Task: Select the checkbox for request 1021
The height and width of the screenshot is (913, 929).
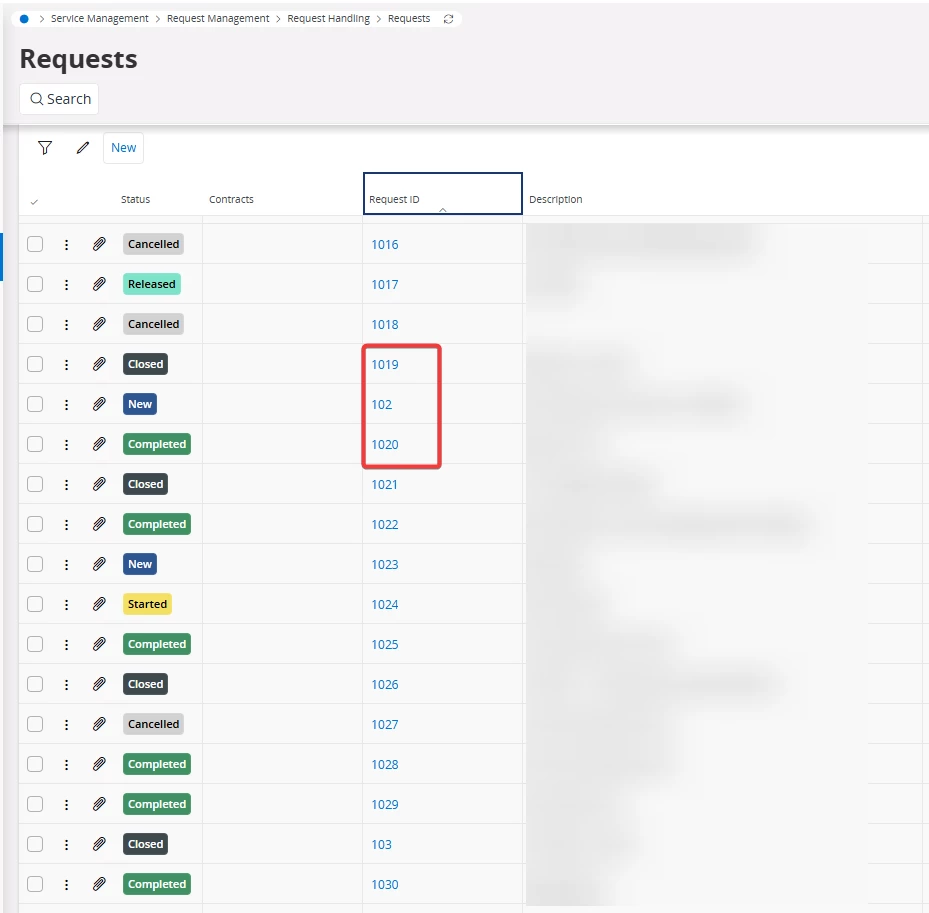Action: tap(35, 484)
